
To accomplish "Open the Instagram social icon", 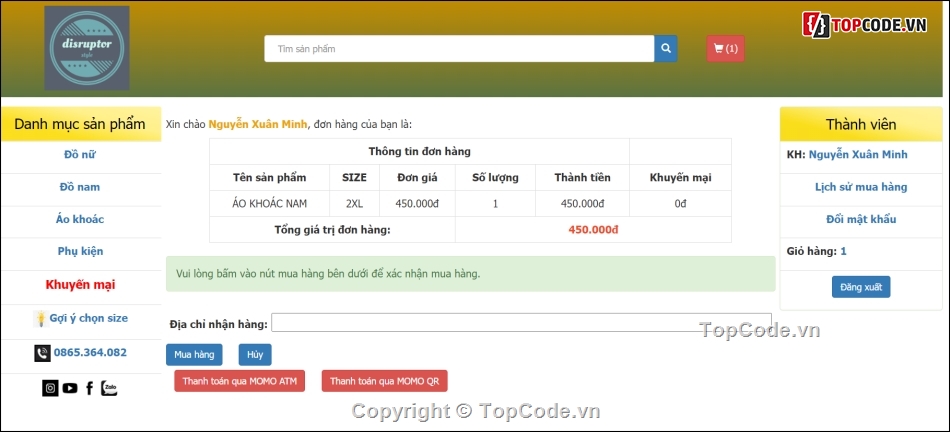I will (50, 388).
